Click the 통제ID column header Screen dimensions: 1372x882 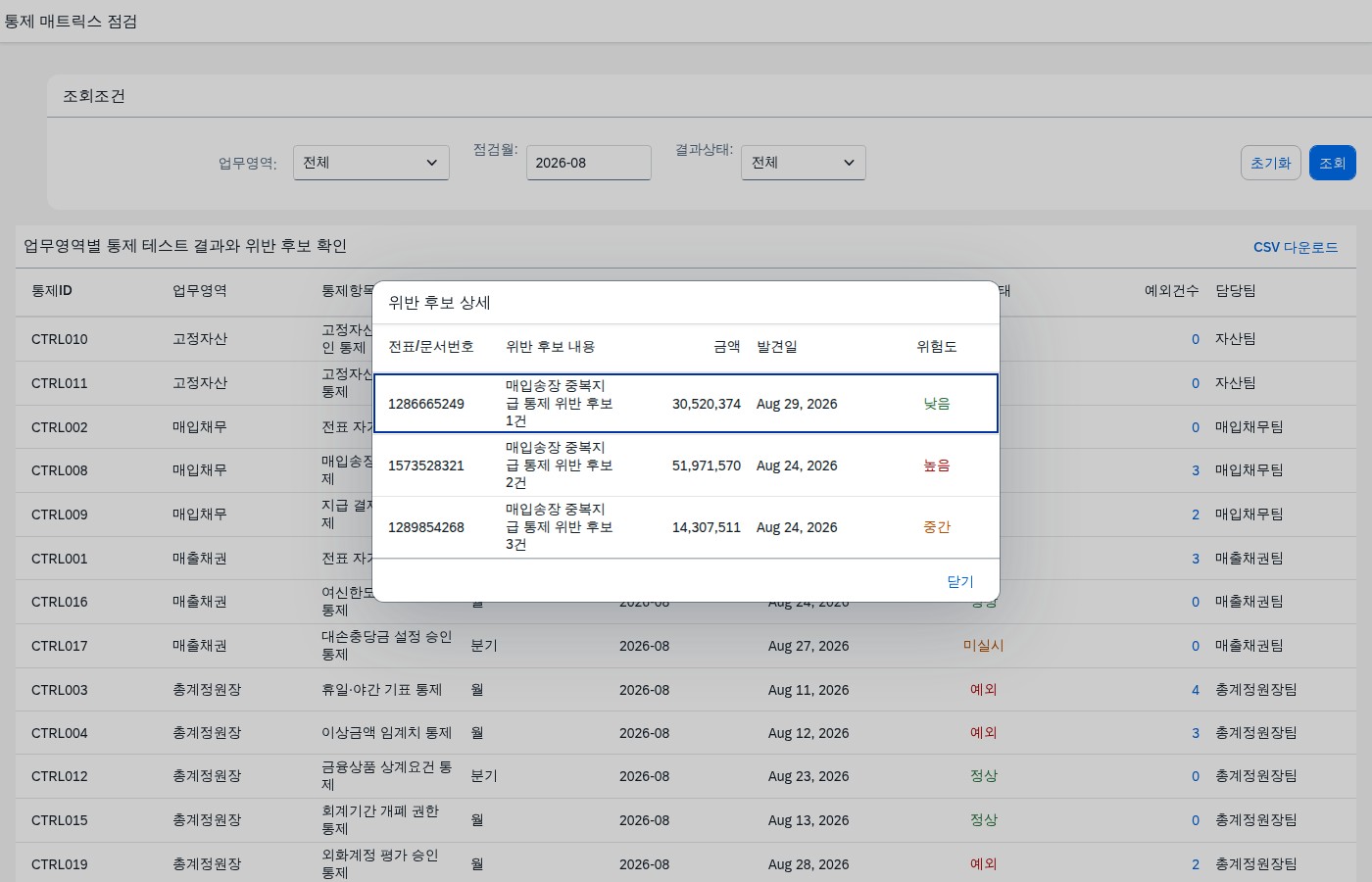(52, 291)
